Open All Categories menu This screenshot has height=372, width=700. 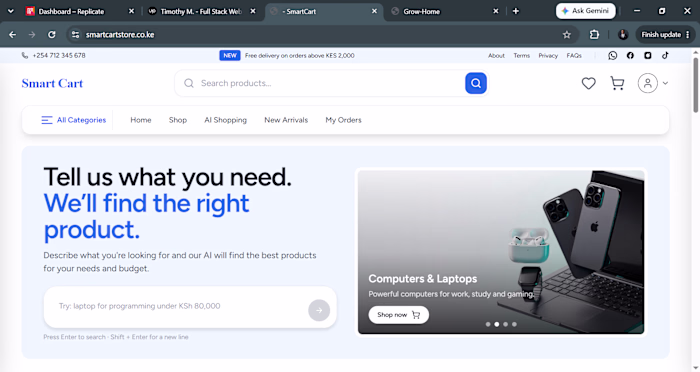pyautogui.click(x=74, y=120)
